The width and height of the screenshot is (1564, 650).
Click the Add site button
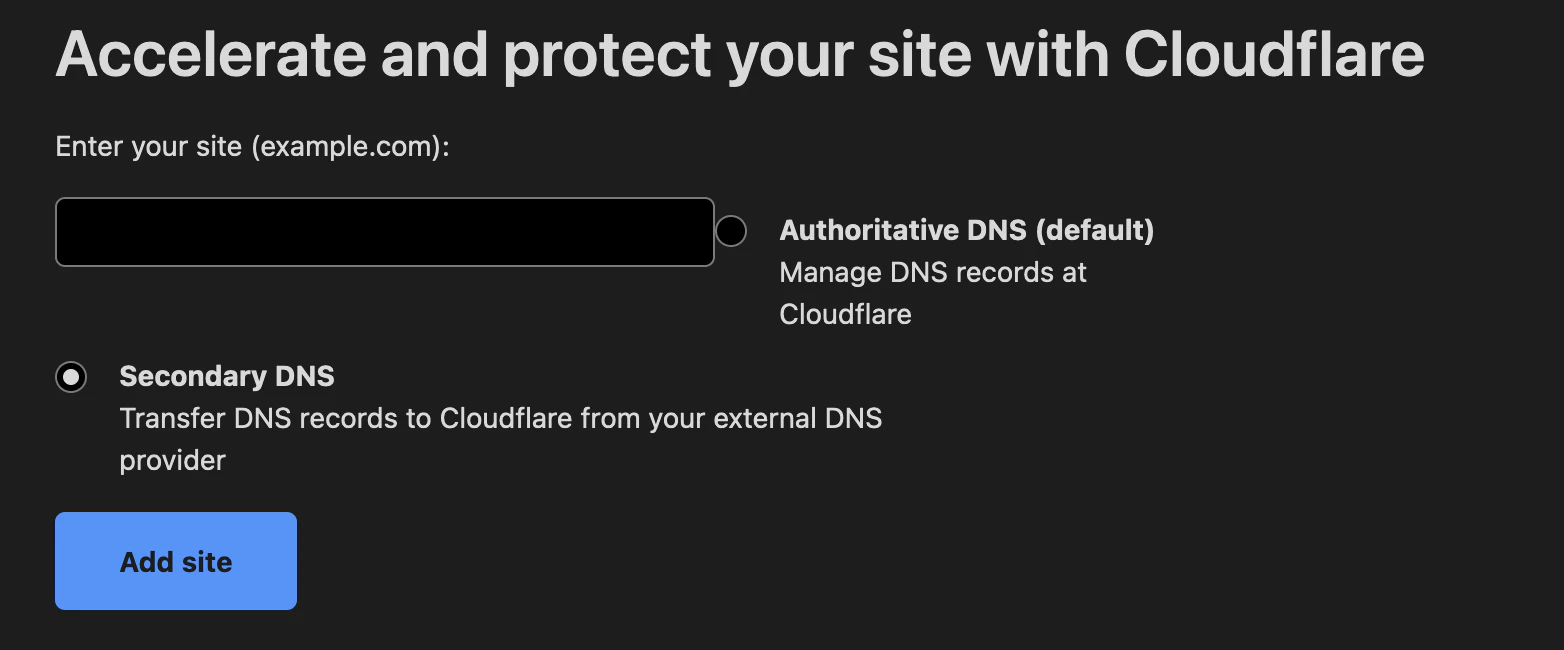pos(176,561)
